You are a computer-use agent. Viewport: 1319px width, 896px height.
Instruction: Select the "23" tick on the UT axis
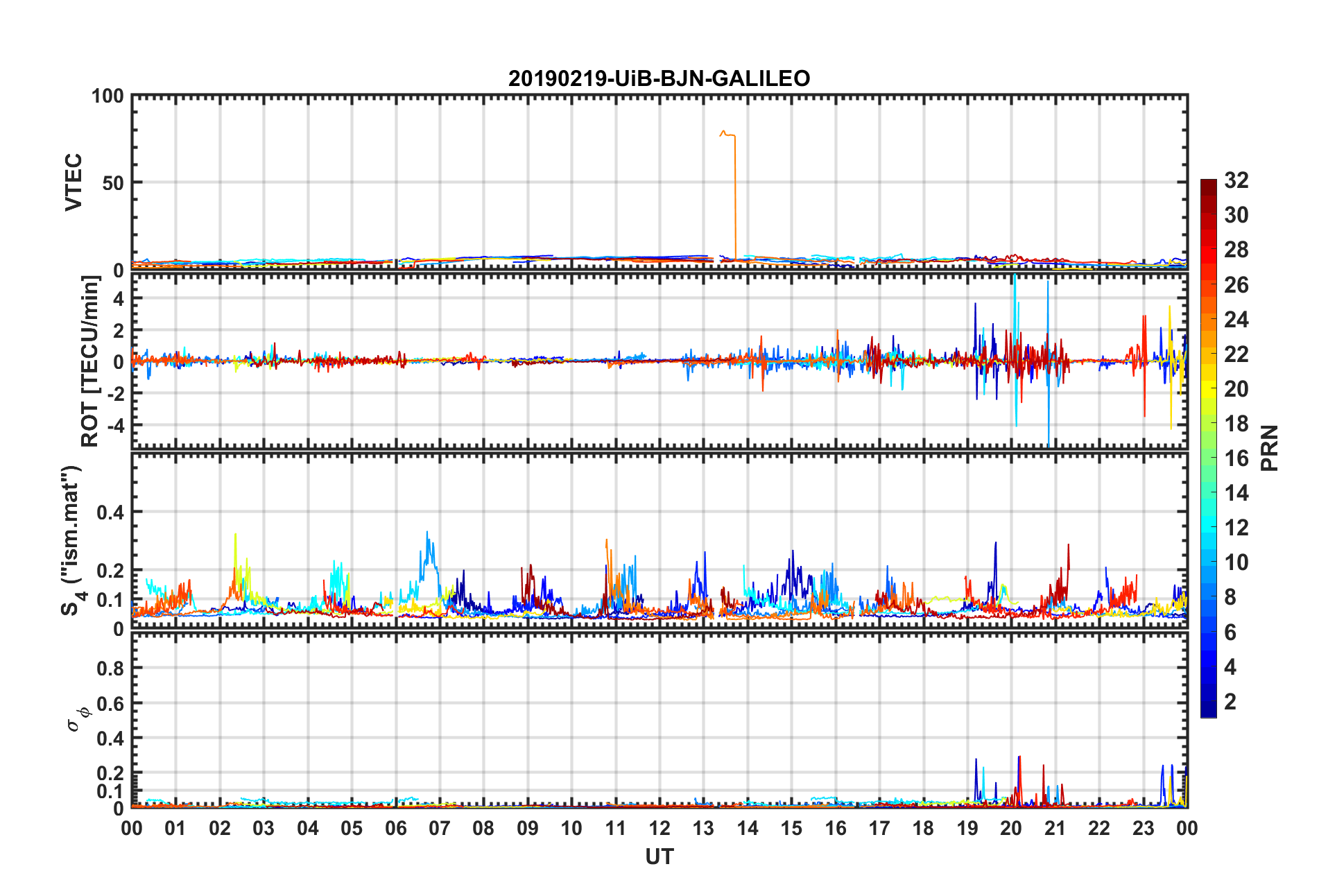click(x=1144, y=829)
